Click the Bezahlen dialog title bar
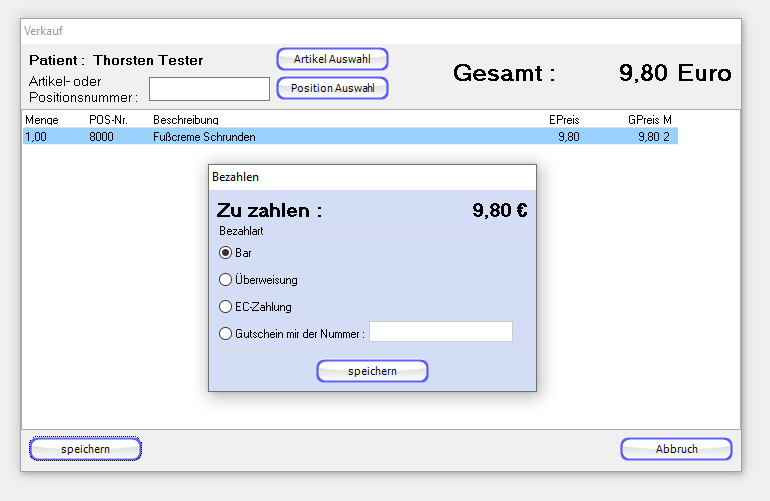The image size is (770, 501). tap(371, 177)
